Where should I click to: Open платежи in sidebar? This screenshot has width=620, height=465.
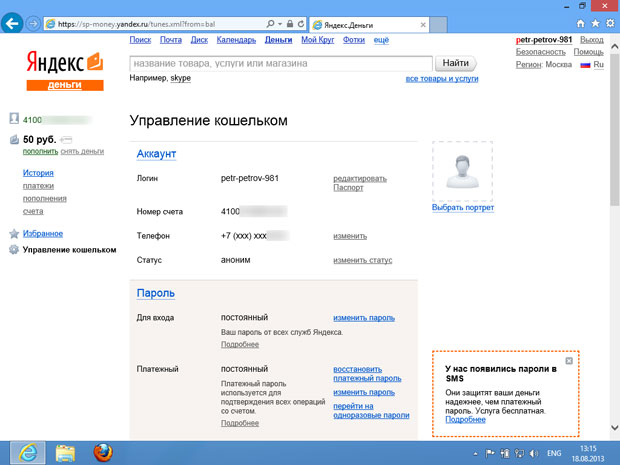(38, 186)
